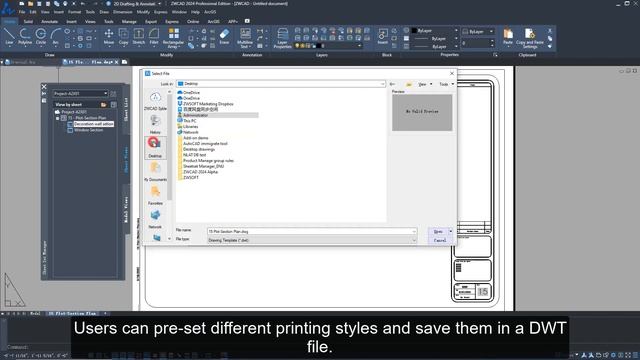Open Favorites in dialog sidebar
The image size is (640, 360).
pyautogui.click(x=155, y=196)
